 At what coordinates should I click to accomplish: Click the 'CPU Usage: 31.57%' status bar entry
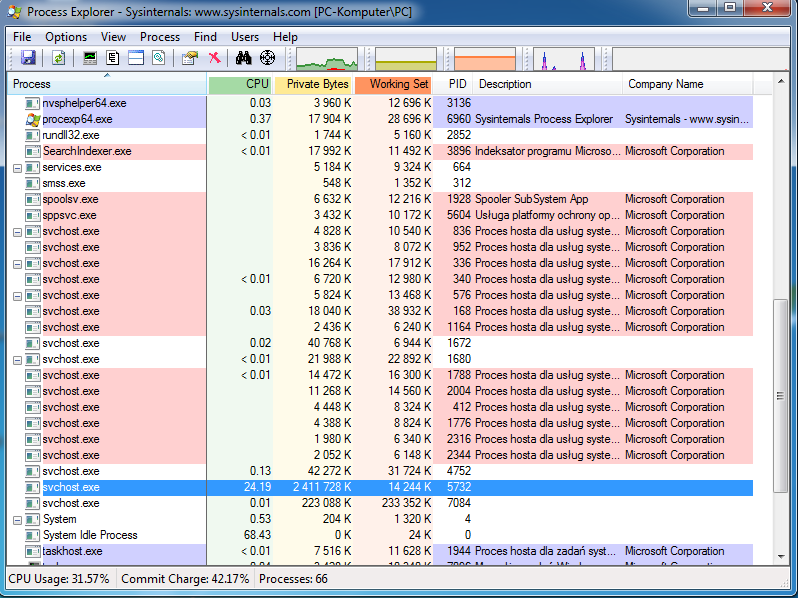[59, 579]
